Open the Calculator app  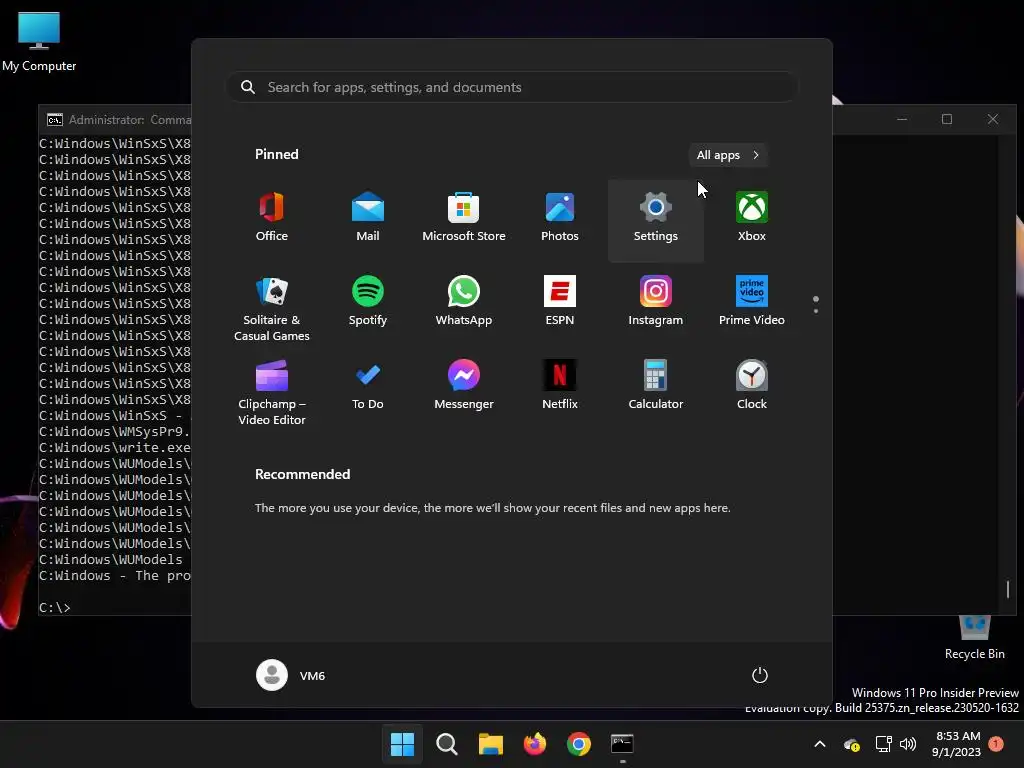656,386
